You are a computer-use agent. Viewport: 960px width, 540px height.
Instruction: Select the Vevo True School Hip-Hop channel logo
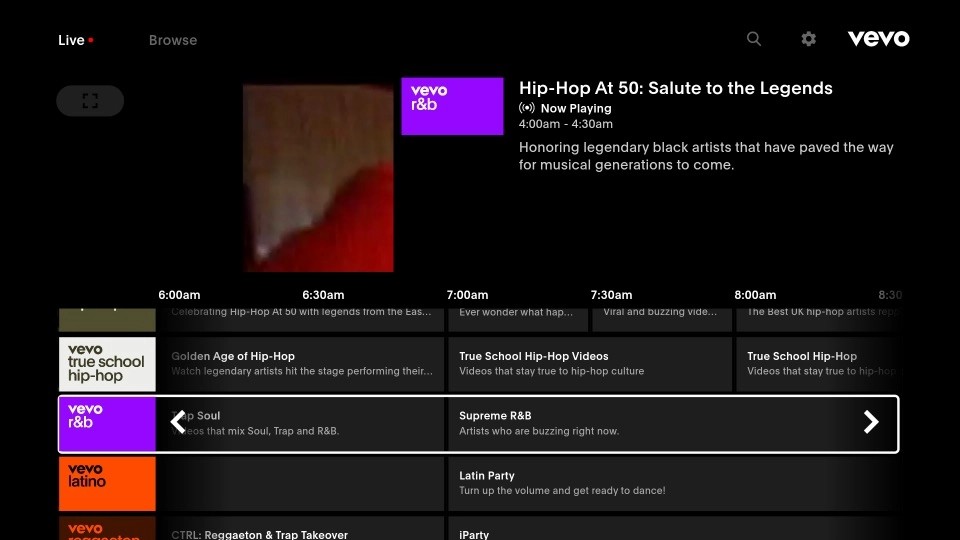click(107, 364)
